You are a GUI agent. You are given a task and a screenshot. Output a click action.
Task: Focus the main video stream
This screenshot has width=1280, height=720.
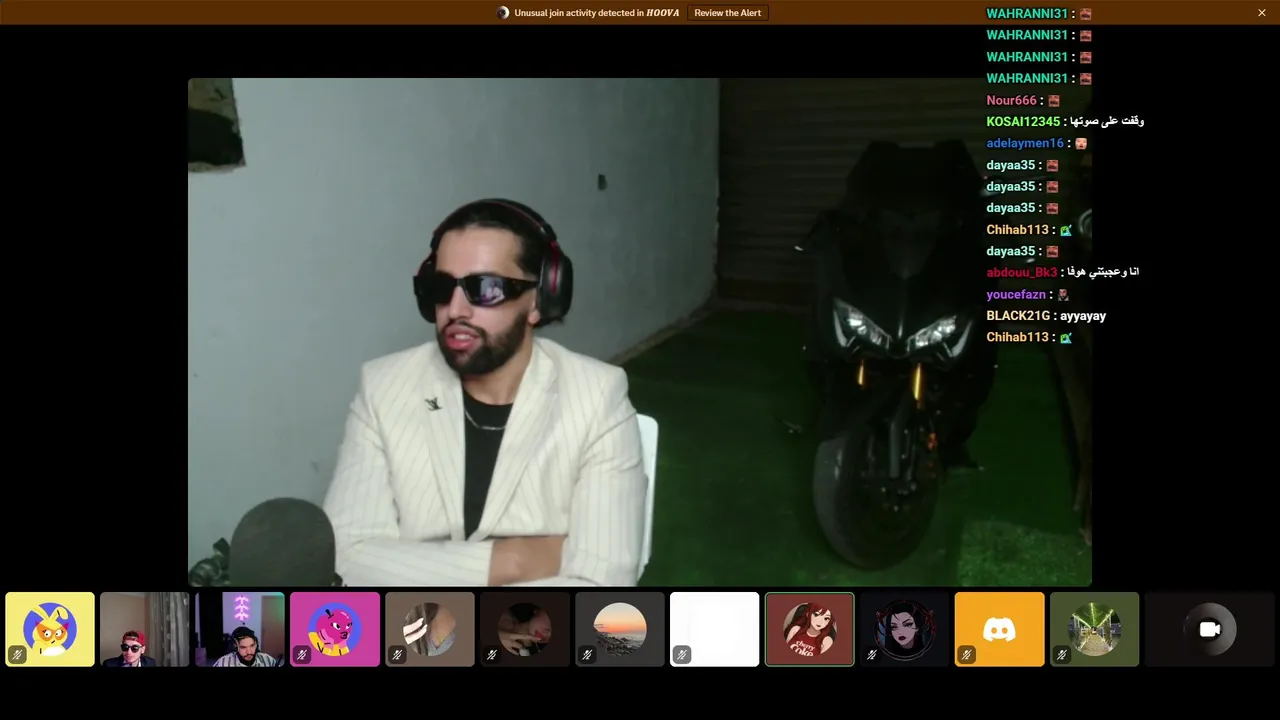640,332
